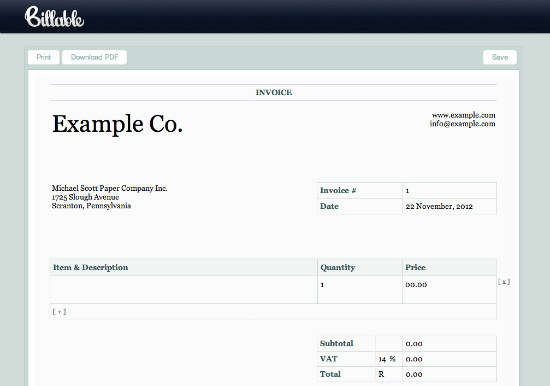This screenshot has width=550, height=386.
Task: Click the 1725 Slough Avenue line
Action: tap(85, 197)
